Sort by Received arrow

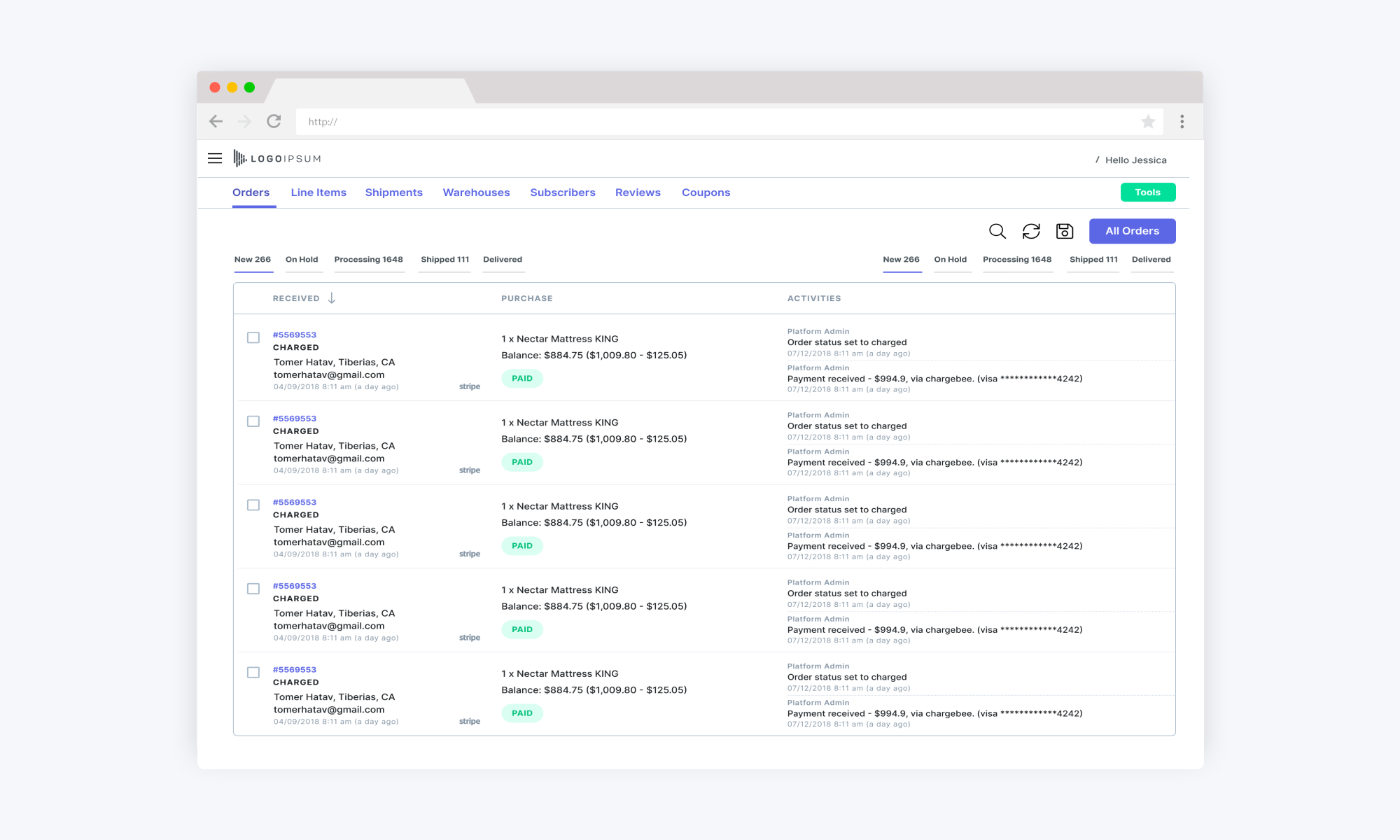point(332,298)
